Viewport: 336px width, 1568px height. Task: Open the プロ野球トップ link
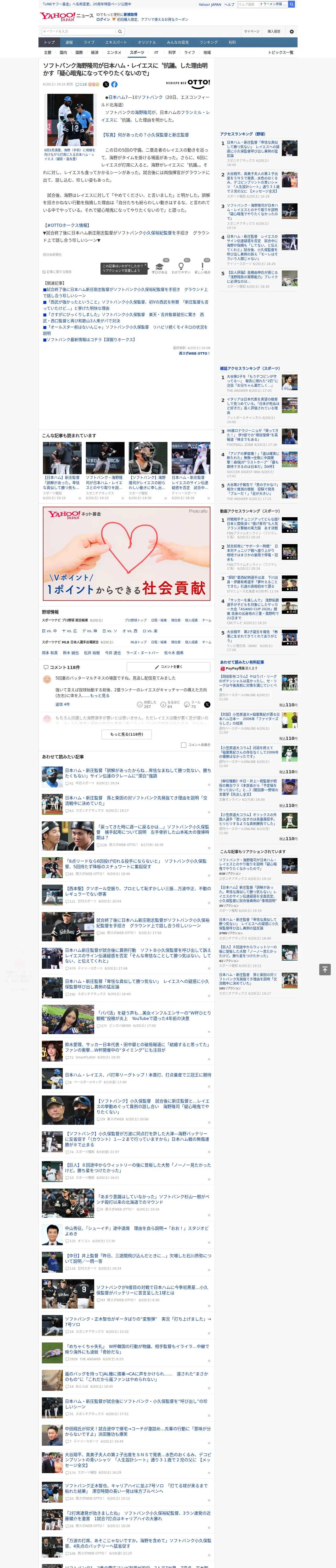click(x=135, y=620)
